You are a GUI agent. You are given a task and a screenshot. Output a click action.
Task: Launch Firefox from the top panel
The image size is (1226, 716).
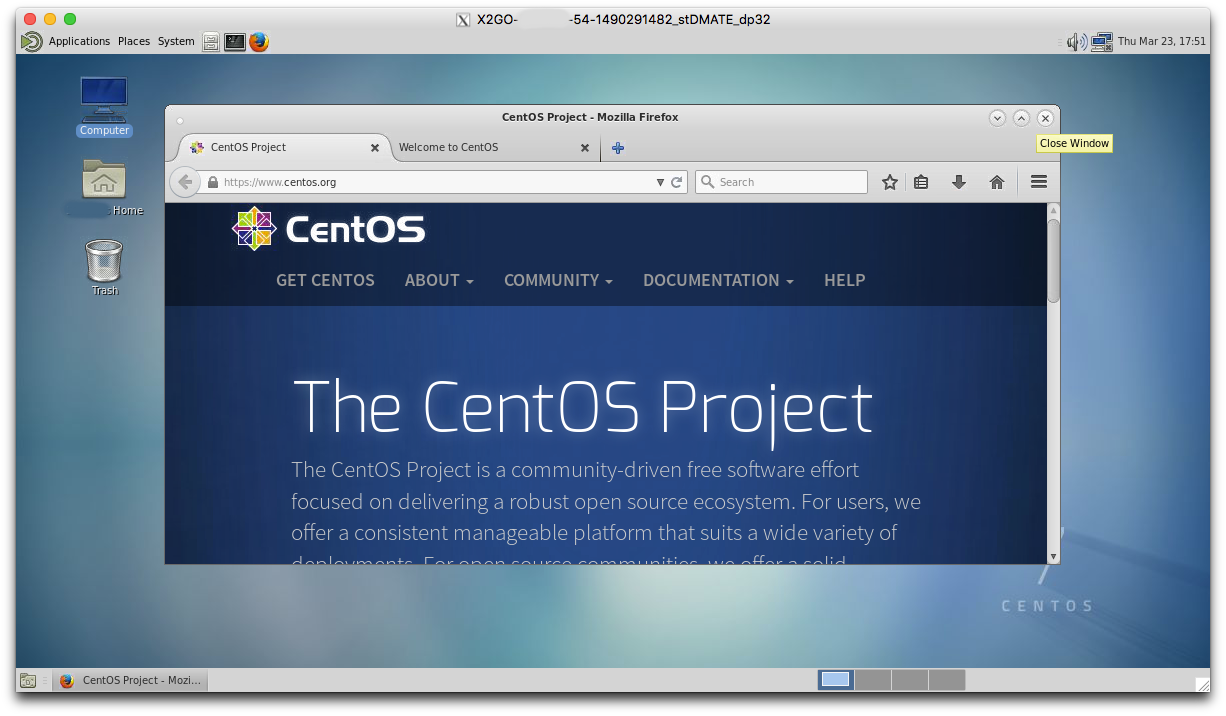click(259, 41)
